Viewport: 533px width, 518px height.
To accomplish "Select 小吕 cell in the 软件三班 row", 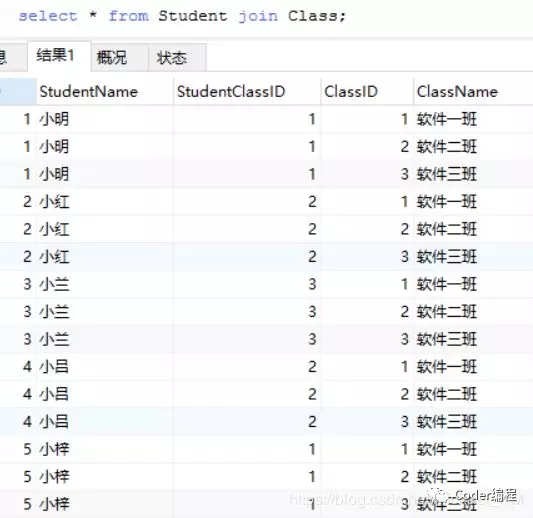I will [105, 422].
